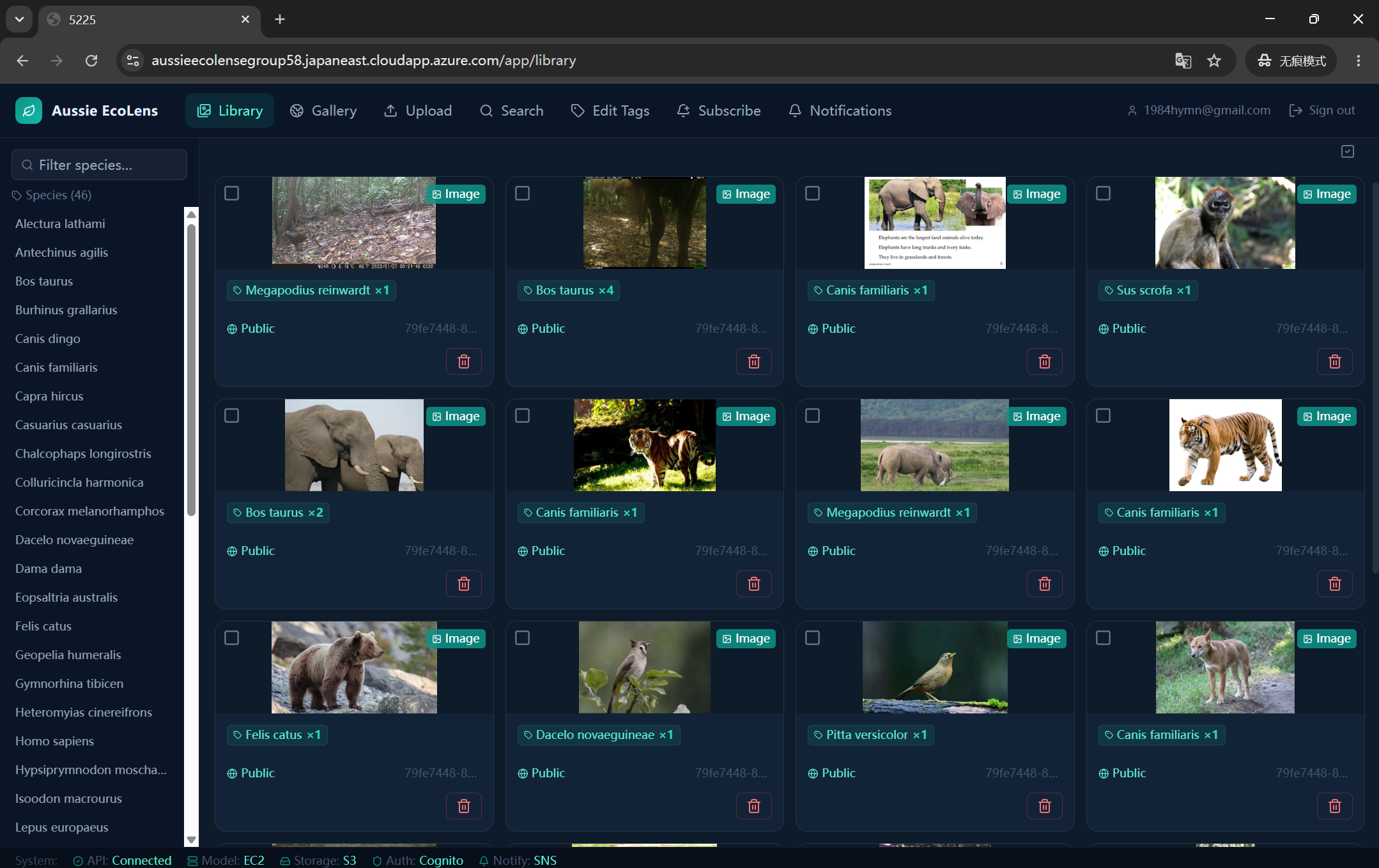Delete the Dacelo novaeguineae bird card
Screen dimensions: 1379x868
click(x=754, y=806)
